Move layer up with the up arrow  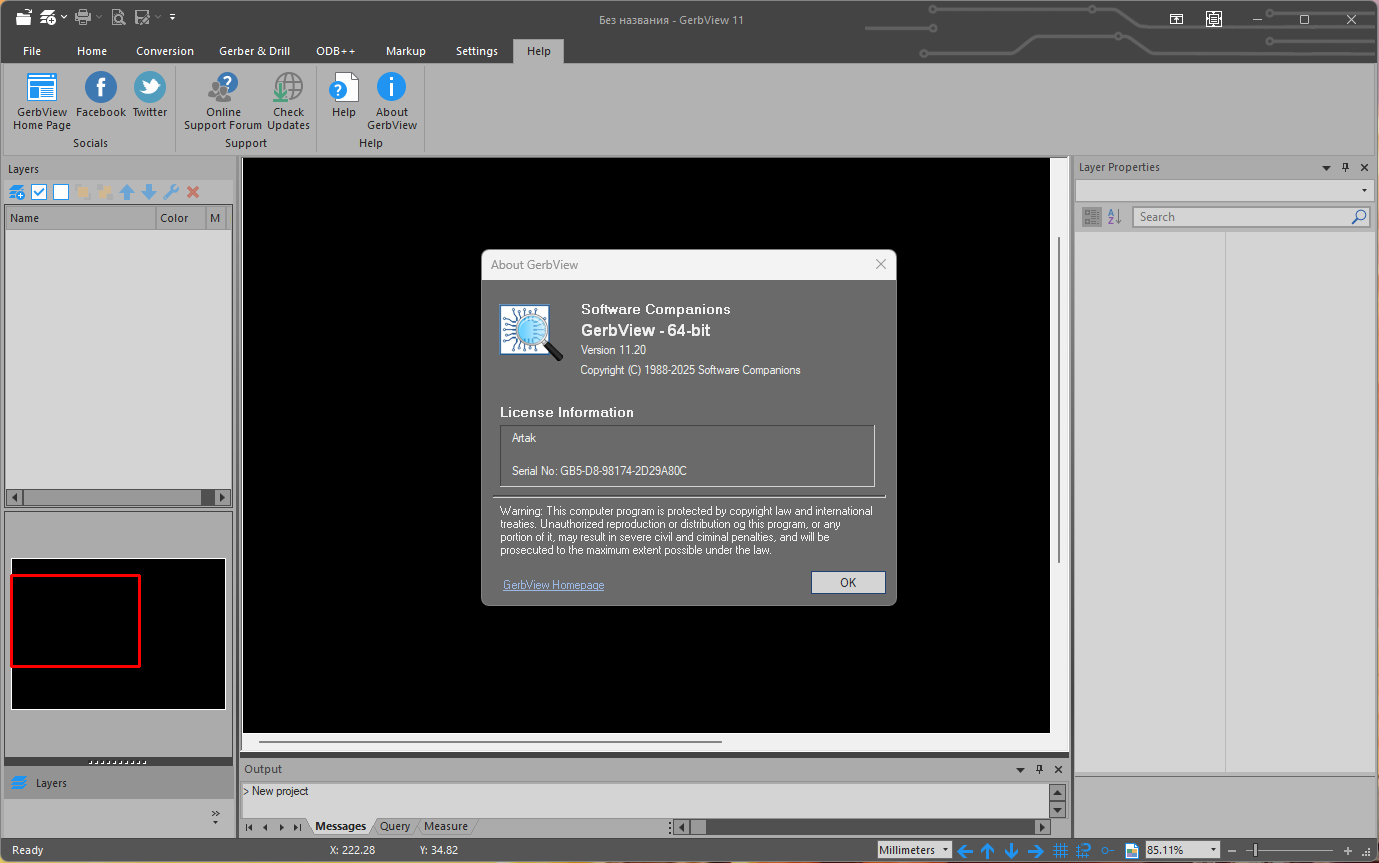pos(127,192)
